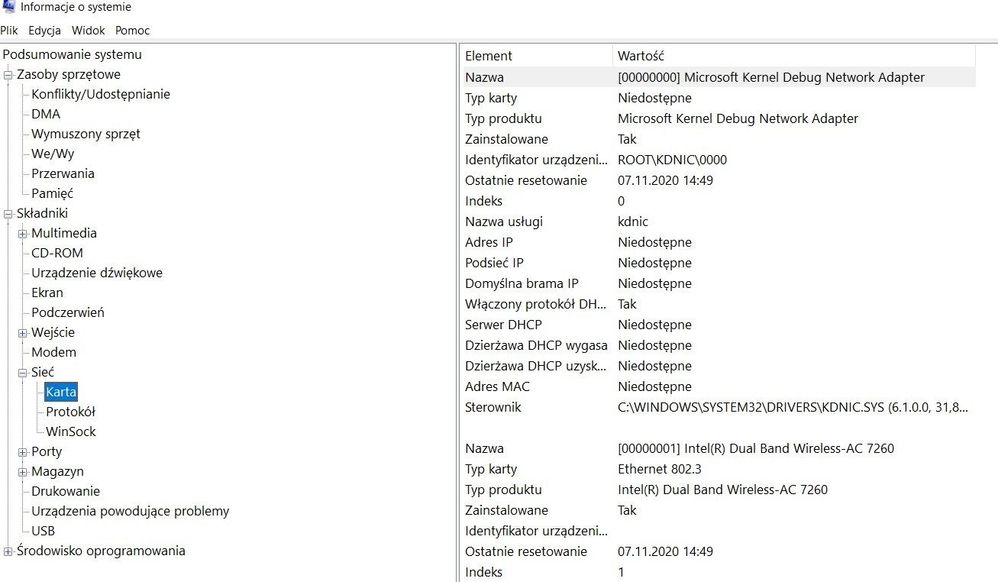Select WinSock under Sieć
Viewport: 998px width, 582px height.
click(71, 431)
